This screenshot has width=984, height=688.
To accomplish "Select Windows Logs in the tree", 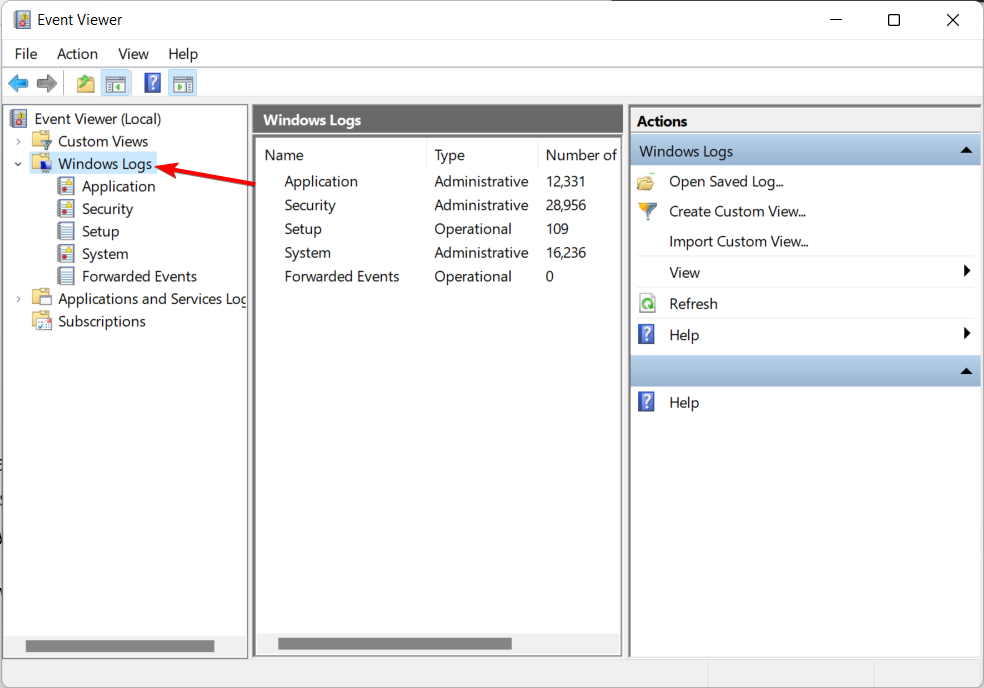I will (x=105, y=164).
